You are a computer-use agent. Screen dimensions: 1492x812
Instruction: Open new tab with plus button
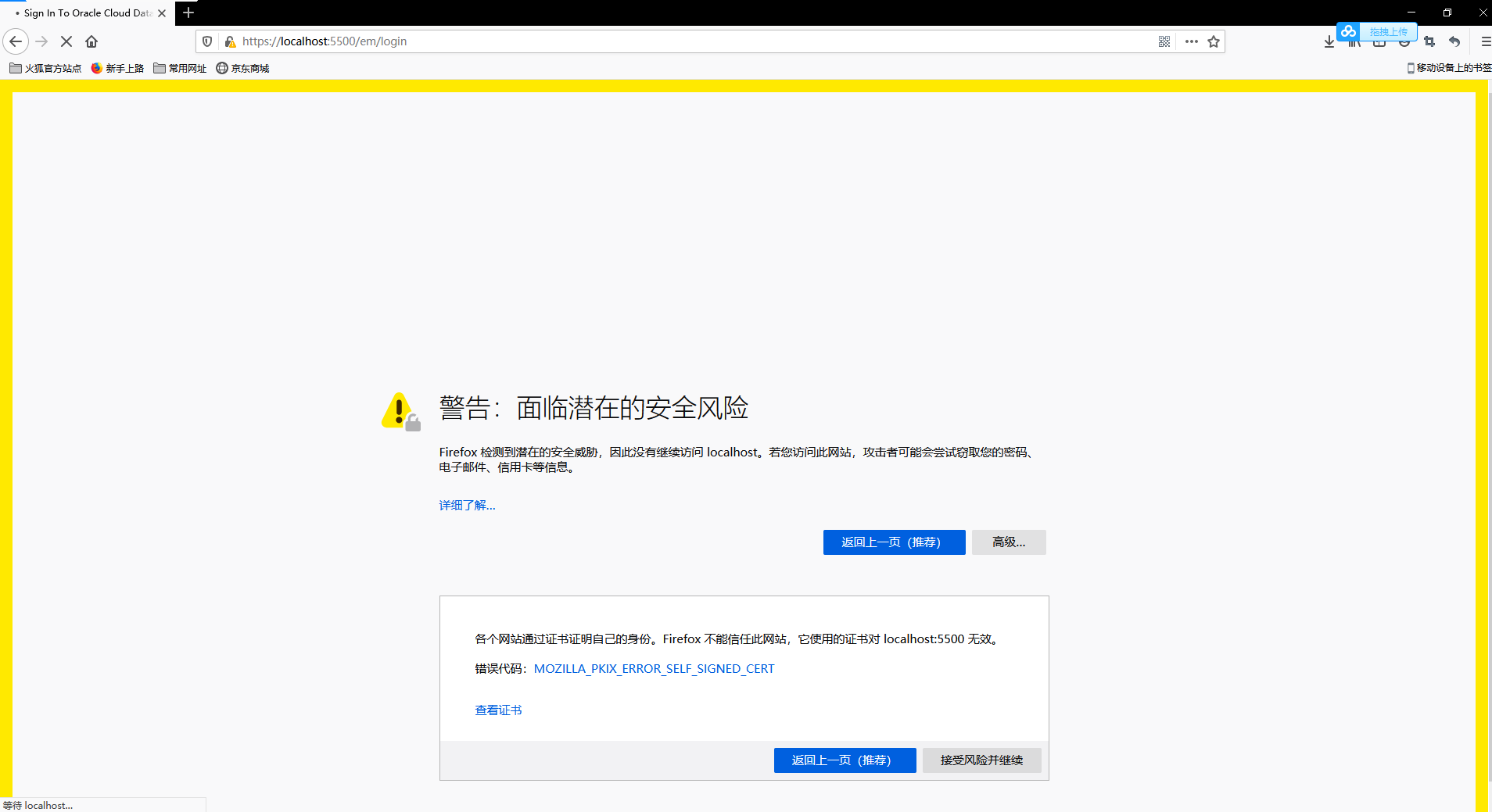pyautogui.click(x=188, y=13)
